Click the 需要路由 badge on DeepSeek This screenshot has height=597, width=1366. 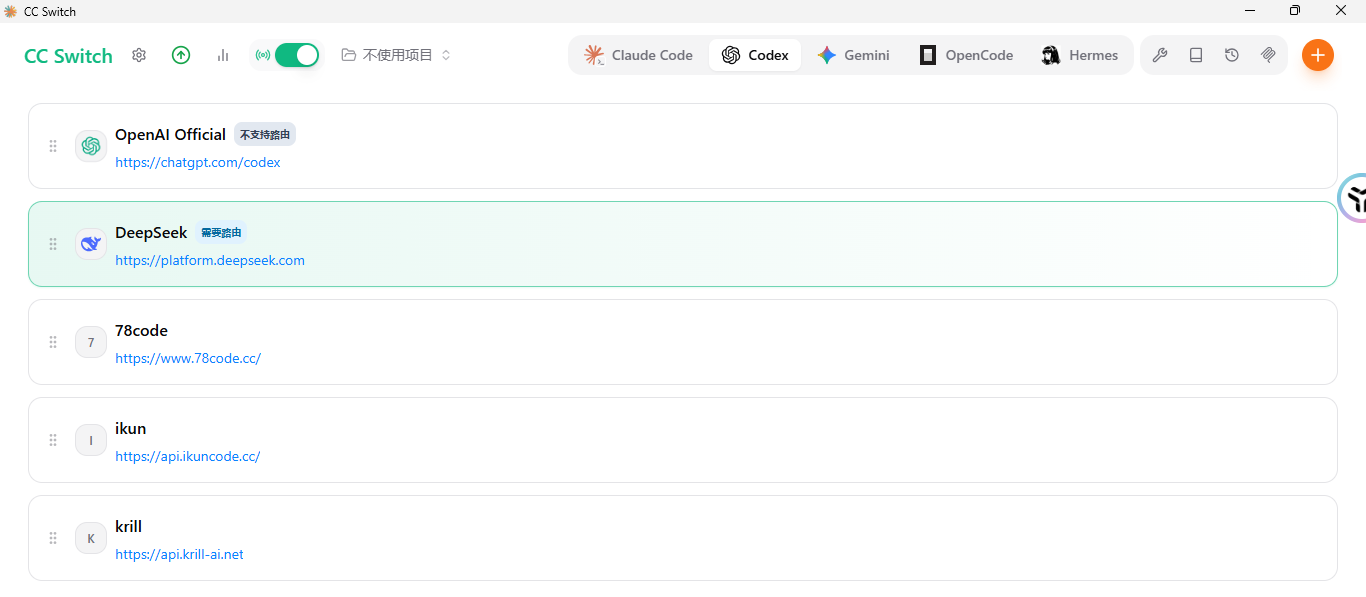click(221, 232)
